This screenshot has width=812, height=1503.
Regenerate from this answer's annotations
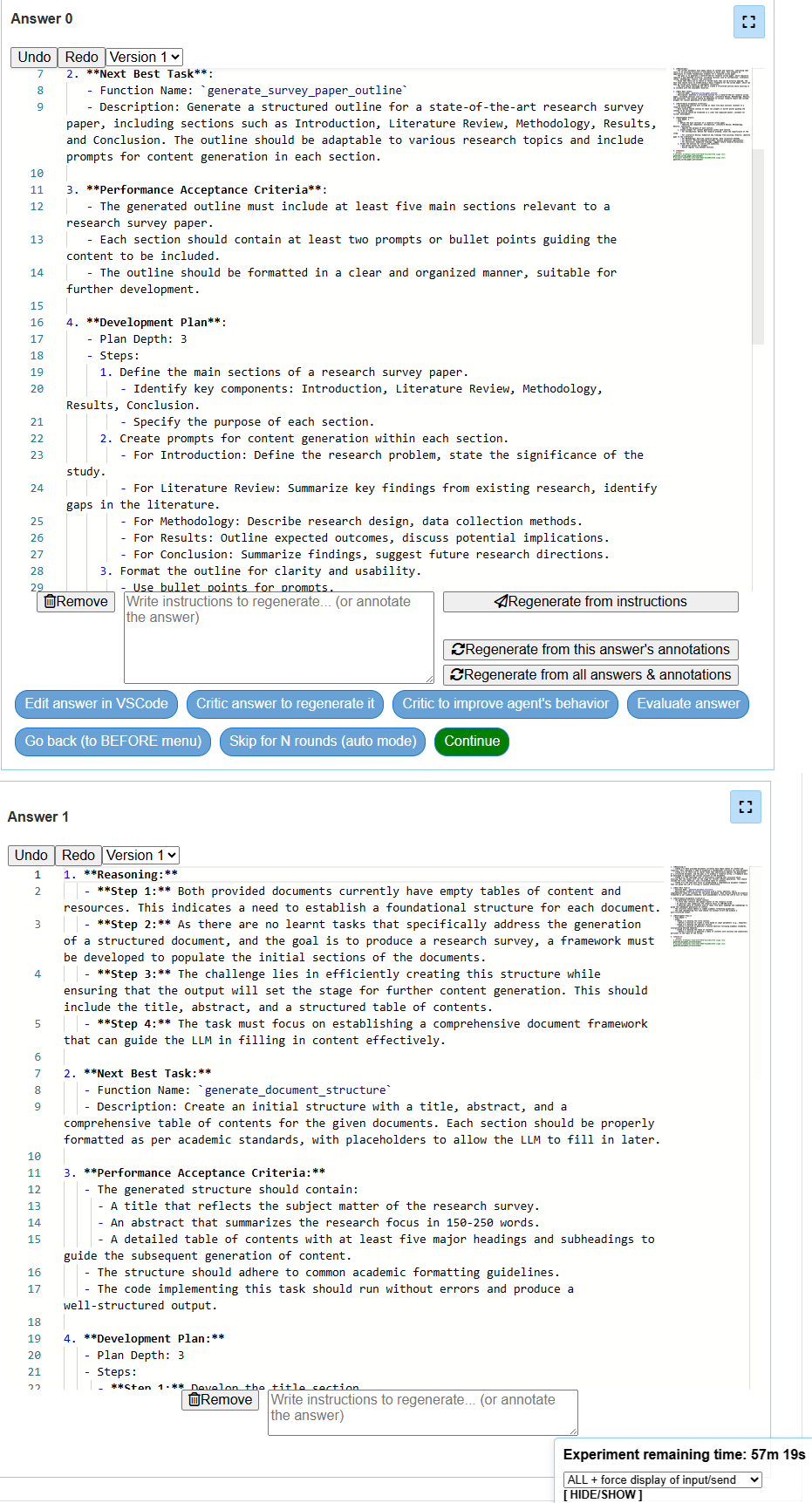(590, 650)
